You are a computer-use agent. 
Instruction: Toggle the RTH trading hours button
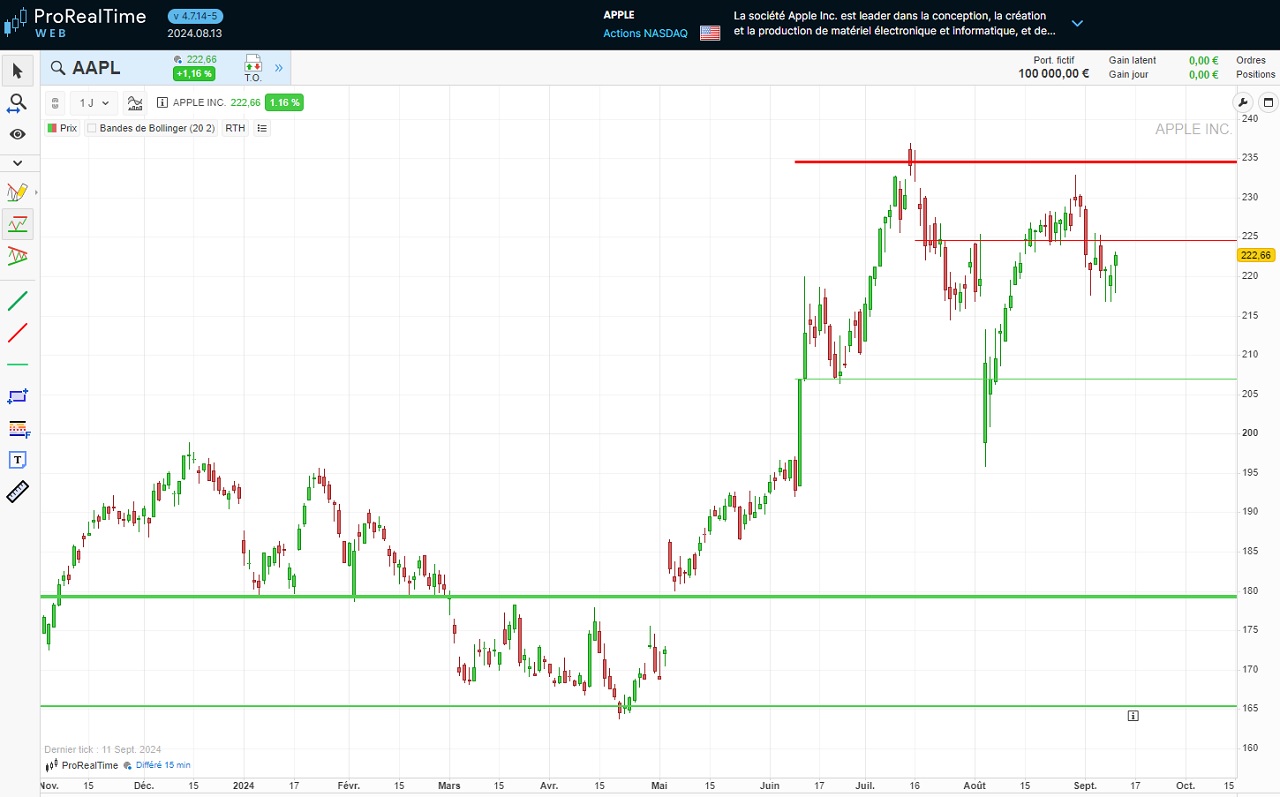click(x=235, y=128)
